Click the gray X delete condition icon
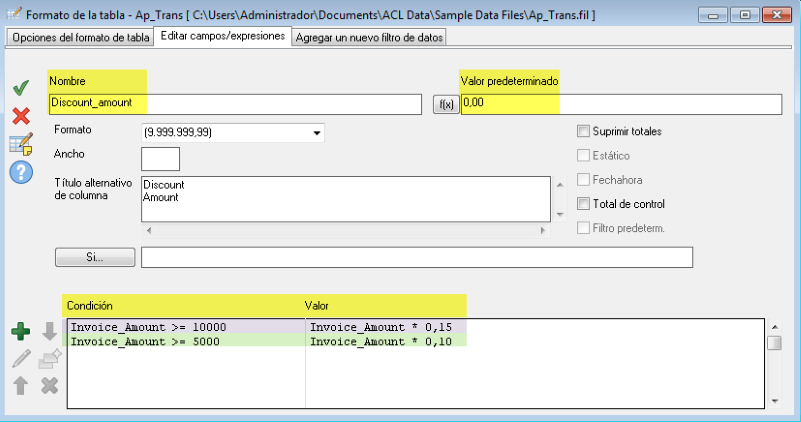 pos(49,385)
